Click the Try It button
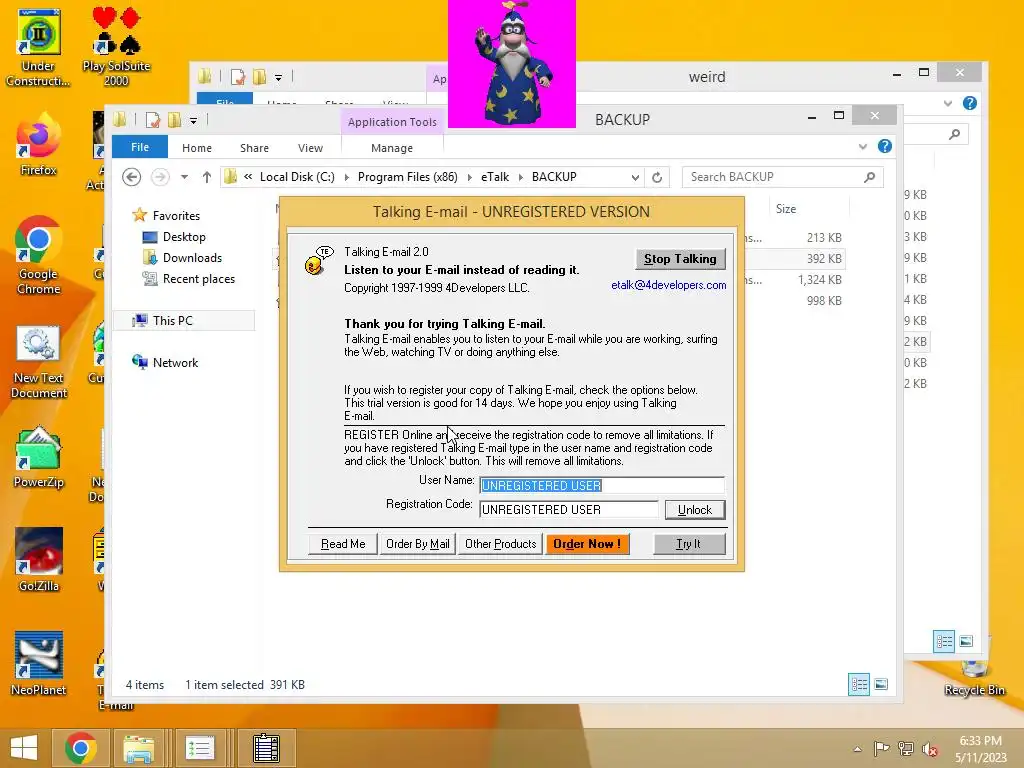1024x768 pixels. 688,544
